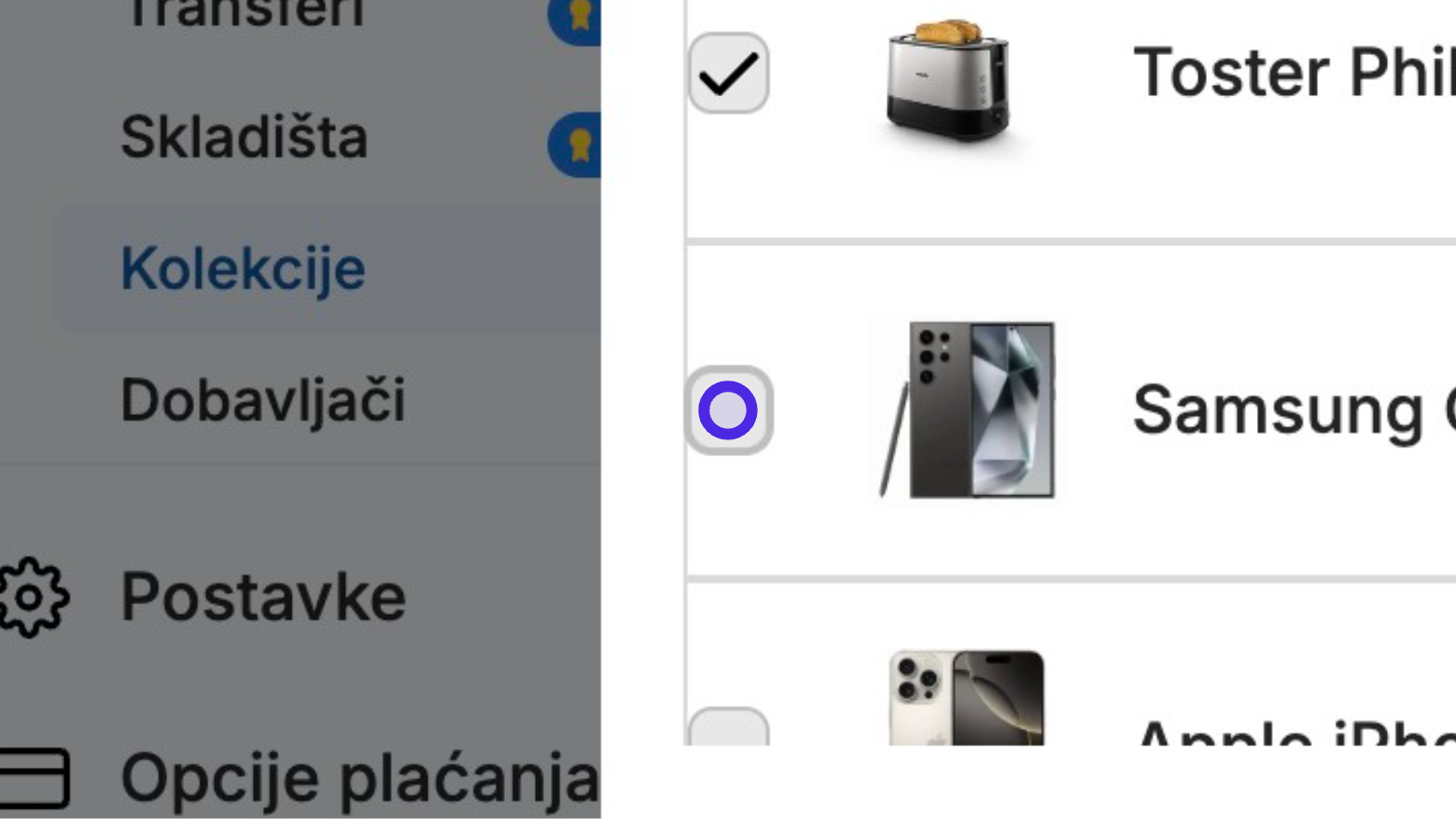Click the credit card icon for Opcije plaćanja
This screenshot has width=1456, height=819.
point(33,778)
